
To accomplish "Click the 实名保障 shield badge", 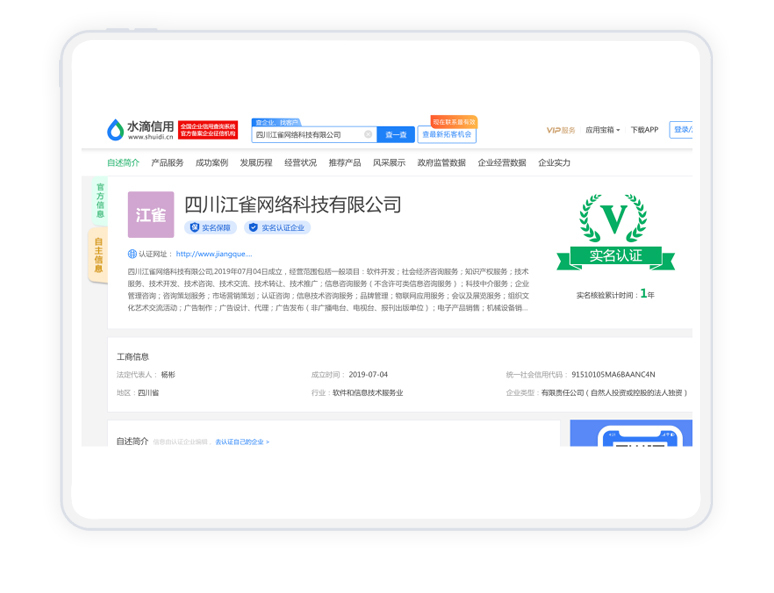I will [211, 228].
